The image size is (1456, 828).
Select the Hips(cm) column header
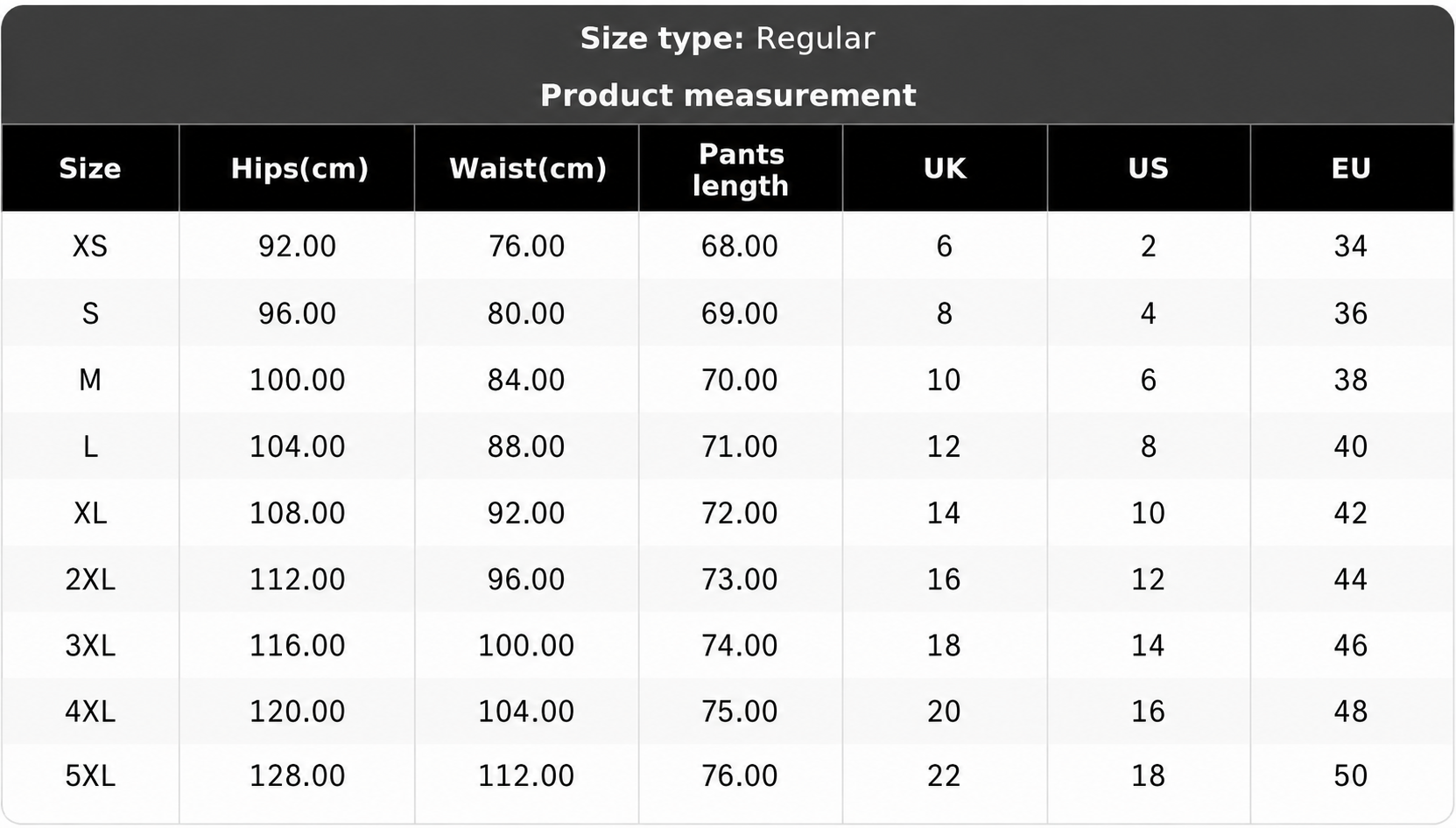point(299,168)
